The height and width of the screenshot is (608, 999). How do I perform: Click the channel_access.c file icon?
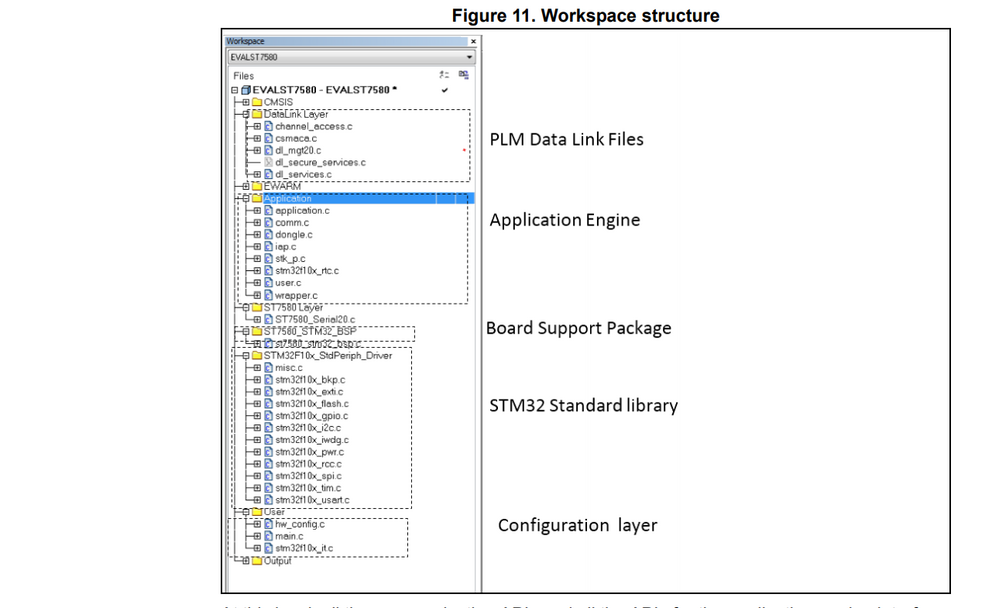click(268, 126)
